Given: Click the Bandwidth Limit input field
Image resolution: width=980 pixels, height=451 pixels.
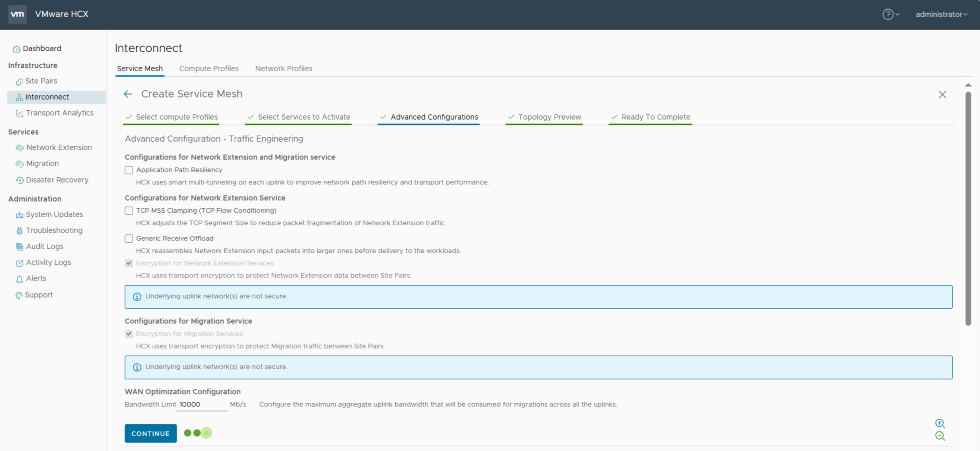Looking at the screenshot, I should pos(203,405).
